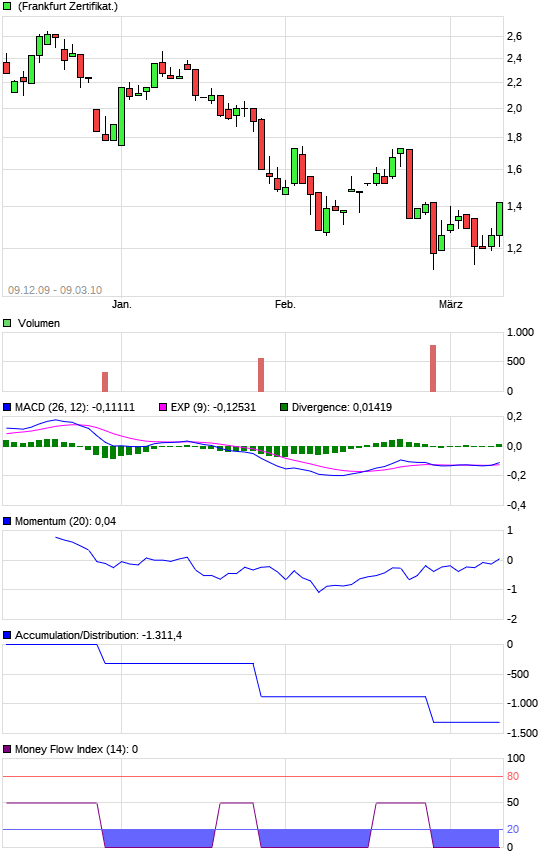Select the Feb. label on time axis

point(285,304)
